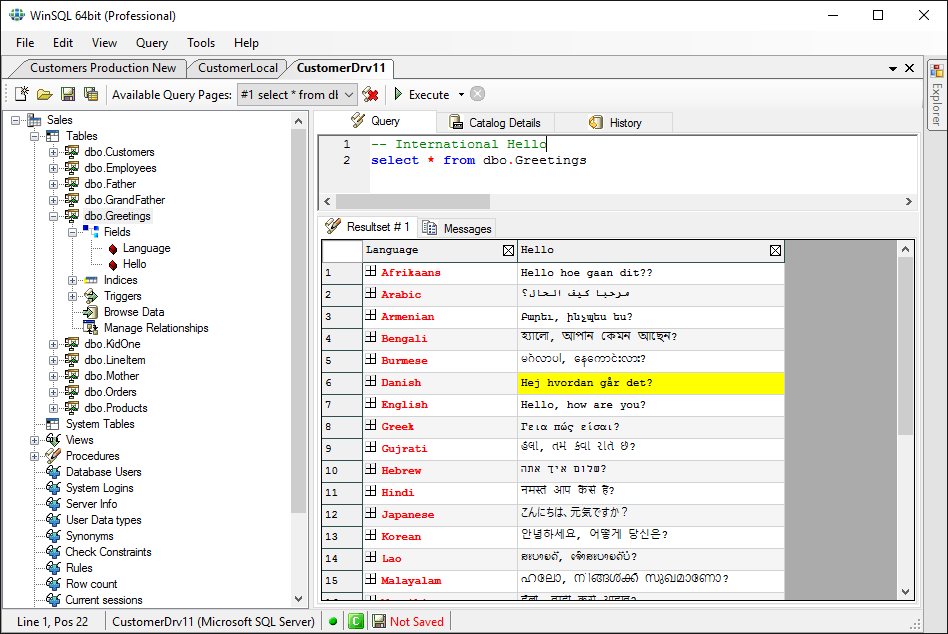Expand row details for Afrikaans
This screenshot has height=634, width=948.
click(371, 272)
